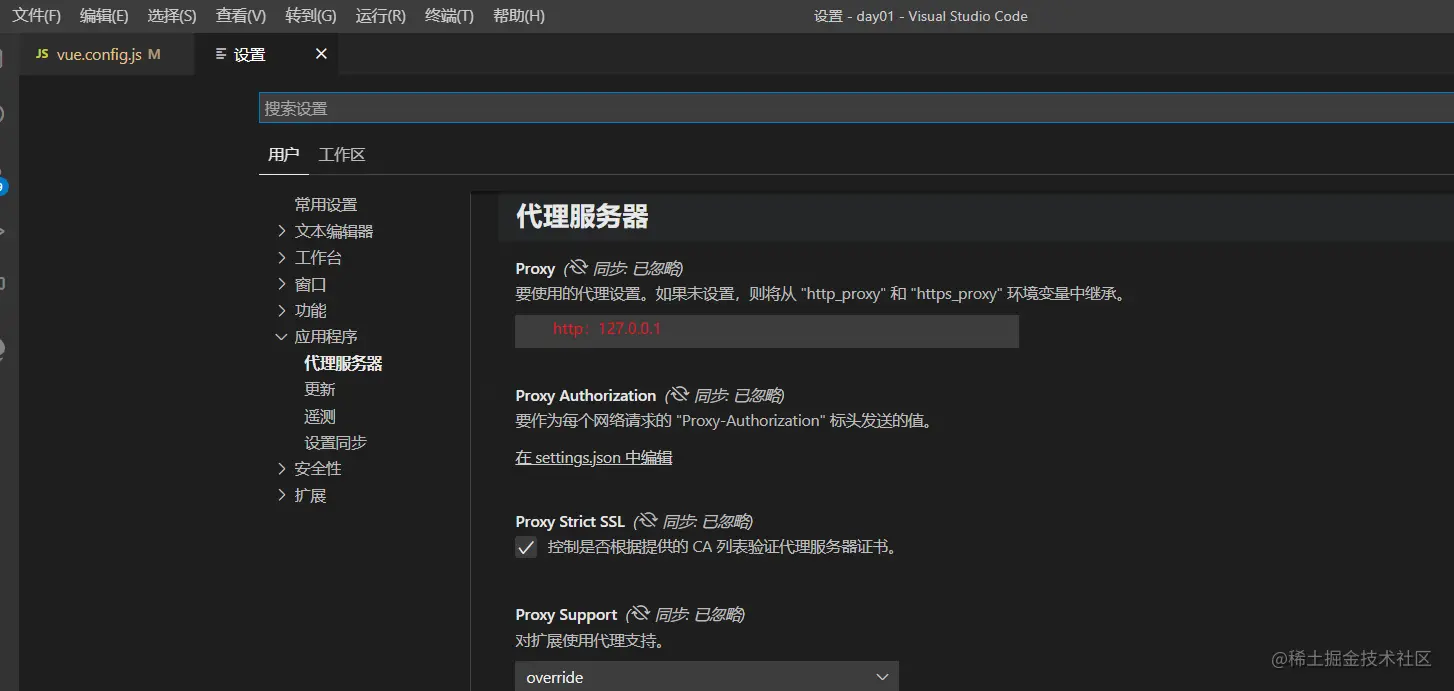Click the sync-ignored icon beside Proxy Support
The width and height of the screenshot is (1454, 691).
641,614
